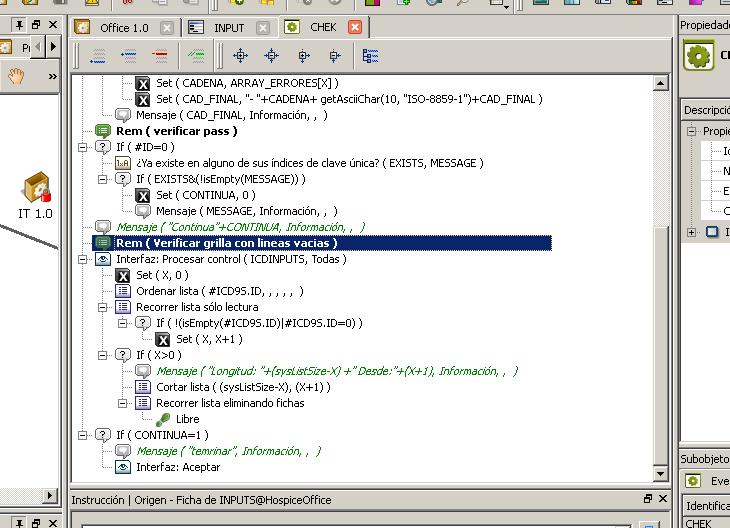Image resolution: width=730 pixels, height=528 pixels.
Task: Switch to the INPUT tab
Action: pos(229,28)
